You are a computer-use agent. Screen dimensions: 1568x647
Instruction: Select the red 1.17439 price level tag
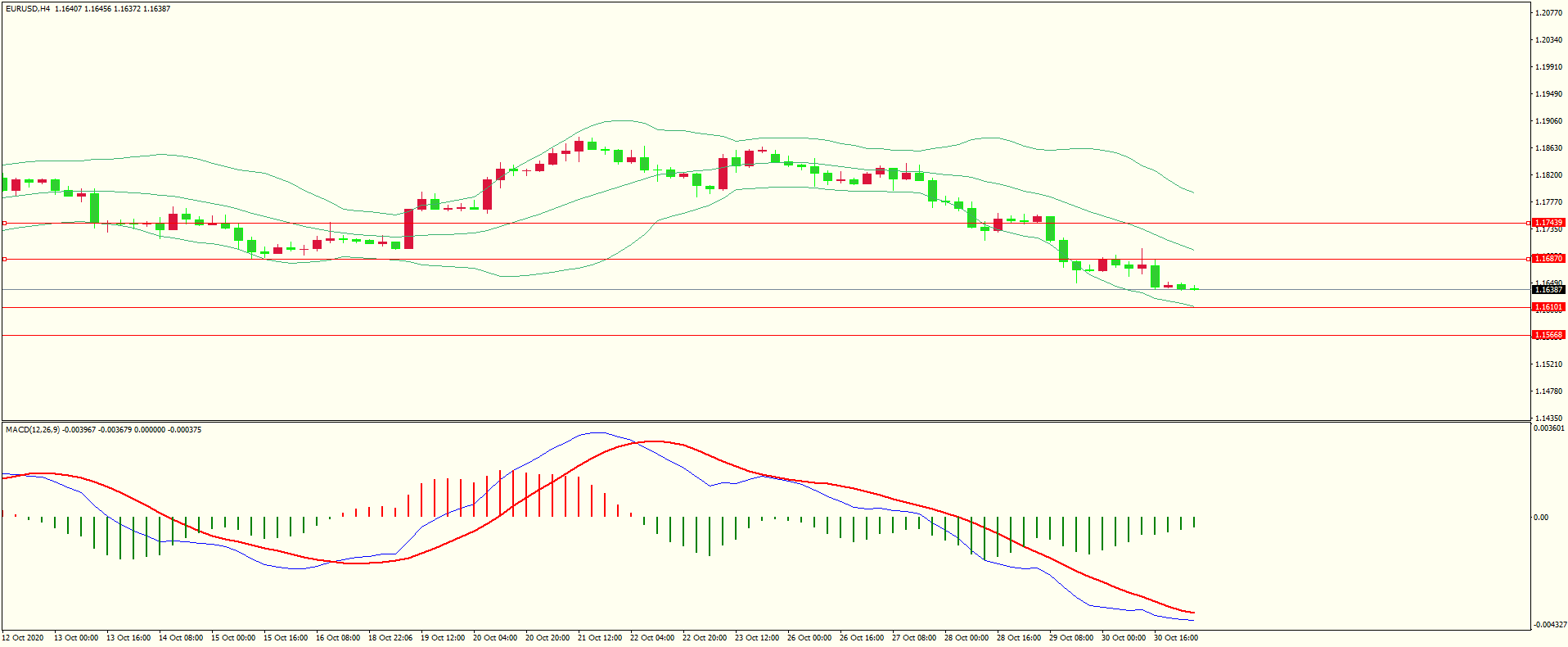click(1548, 223)
